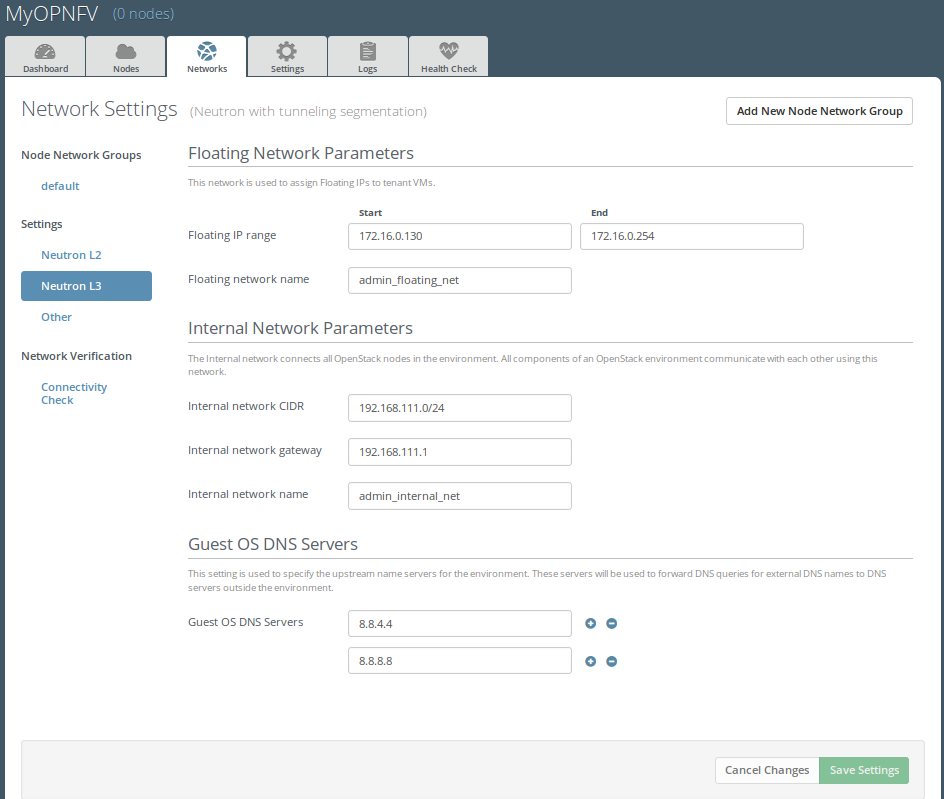The width and height of the screenshot is (944, 799).
Task: Add DNS server after 8.8.8.8 entry
Action: pyautogui.click(x=590, y=661)
